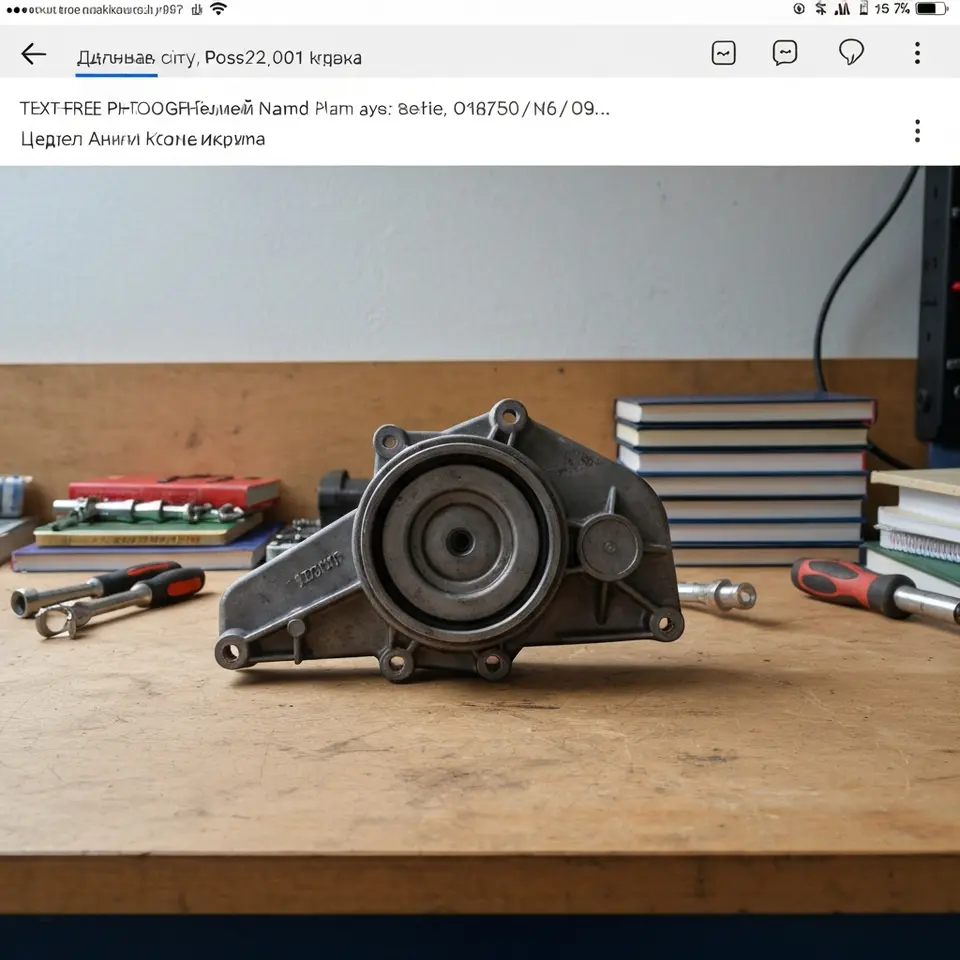Tap the "TEXT-FREE" post title line
Screen dimensions: 960x960
tap(315, 109)
